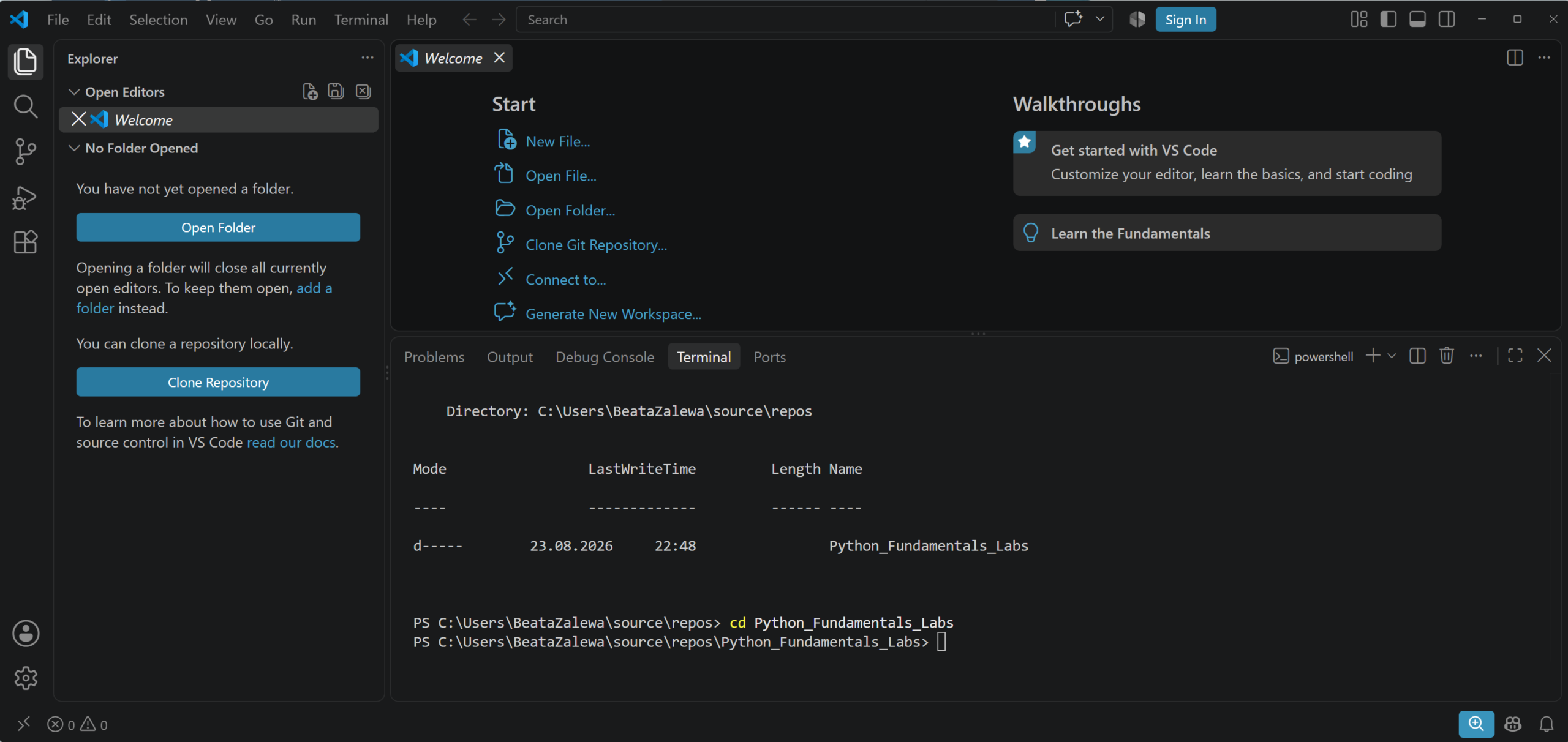Screen dimensions: 1568x742
Task: Toggle the primary side bar visibility
Action: click(1389, 20)
